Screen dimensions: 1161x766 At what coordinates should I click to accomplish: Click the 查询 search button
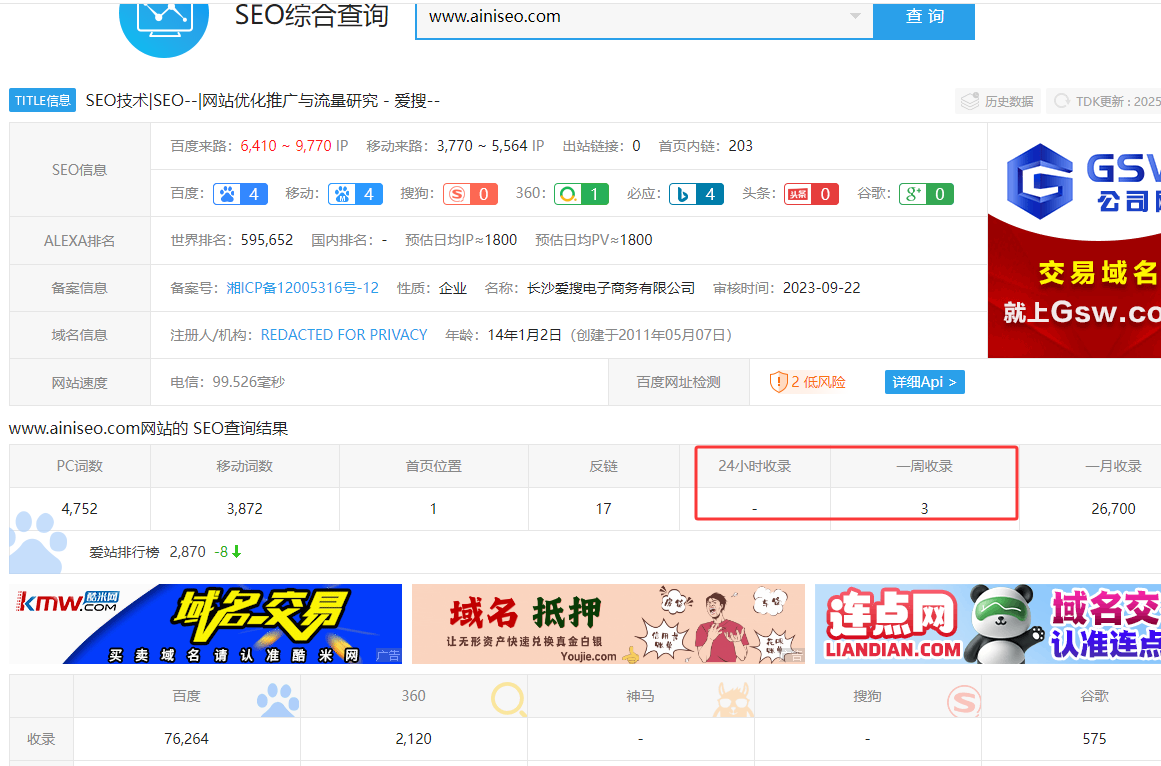[924, 18]
